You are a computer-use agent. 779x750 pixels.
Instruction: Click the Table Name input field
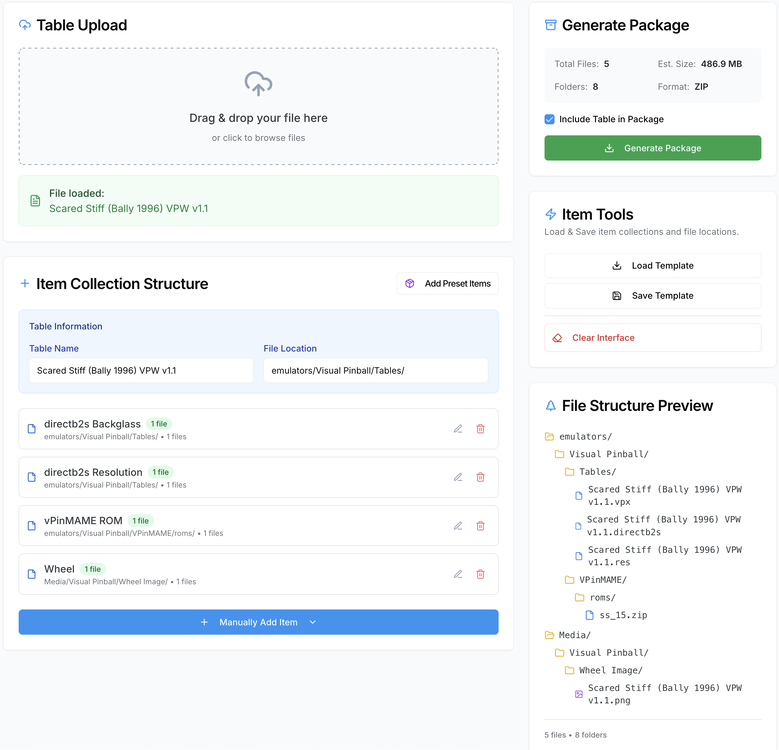point(141,371)
